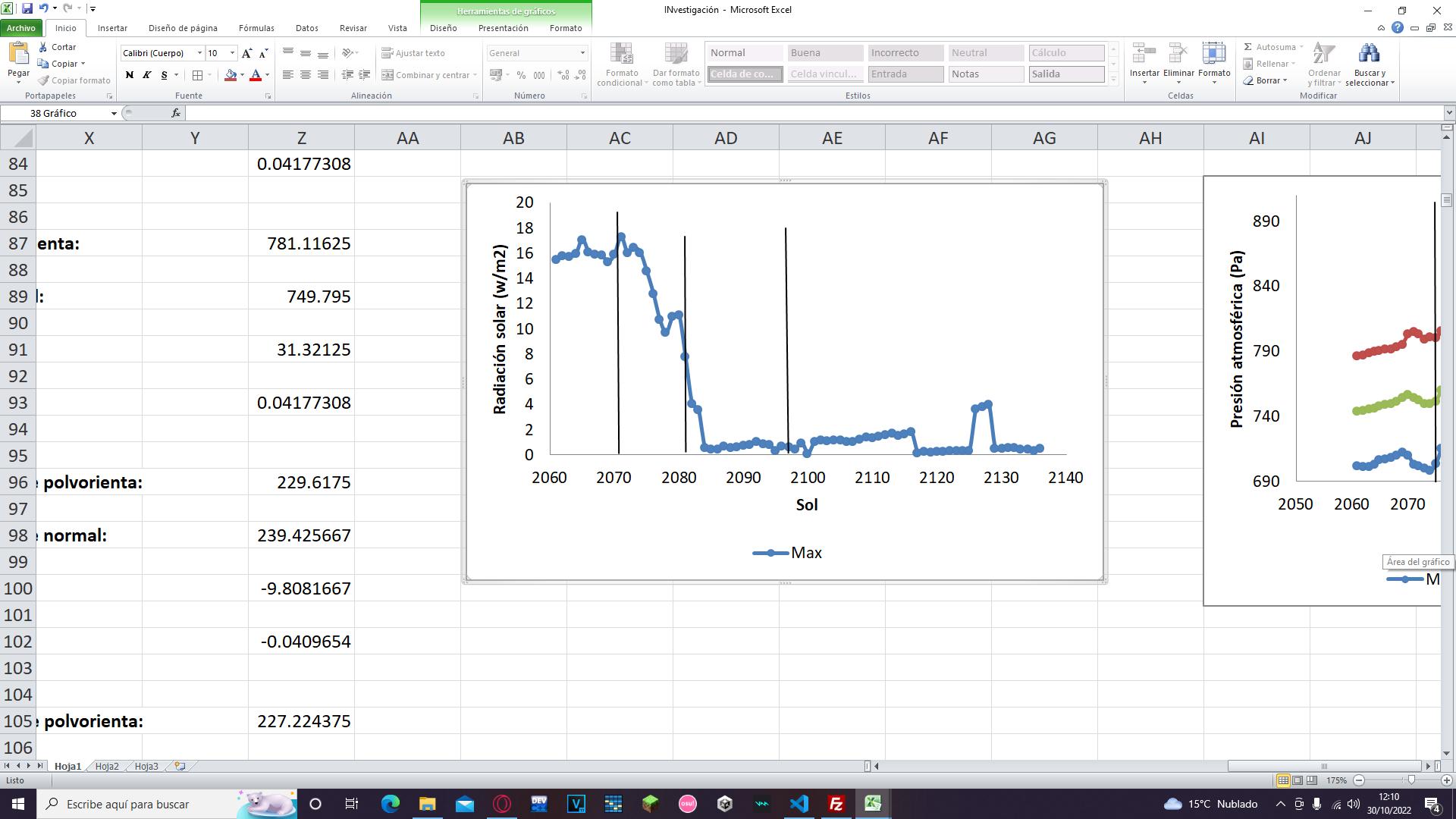Click the Buscar y seleccionar binoculars icon
The width and height of the screenshot is (1456, 819).
(x=1369, y=55)
